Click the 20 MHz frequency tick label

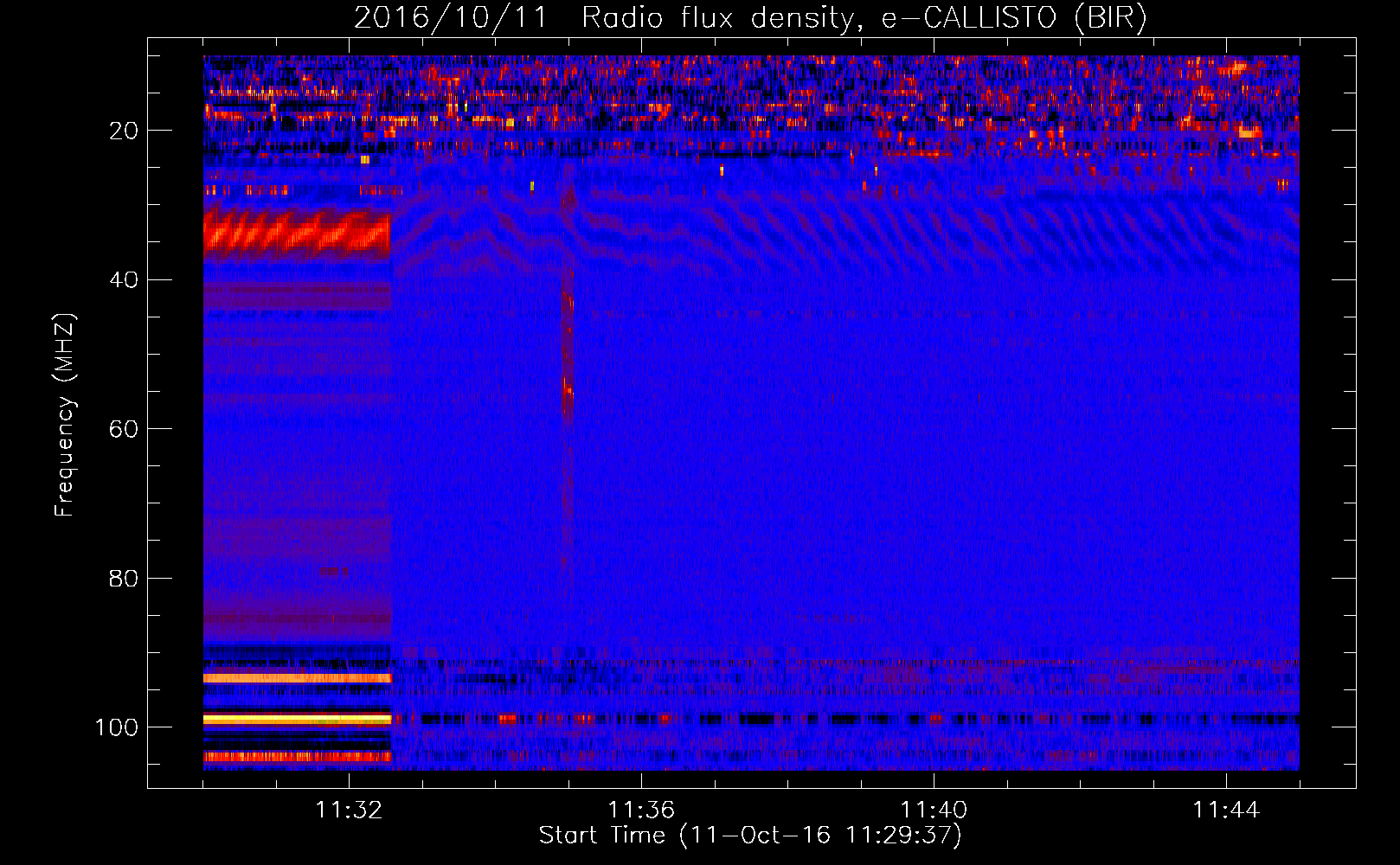(124, 131)
